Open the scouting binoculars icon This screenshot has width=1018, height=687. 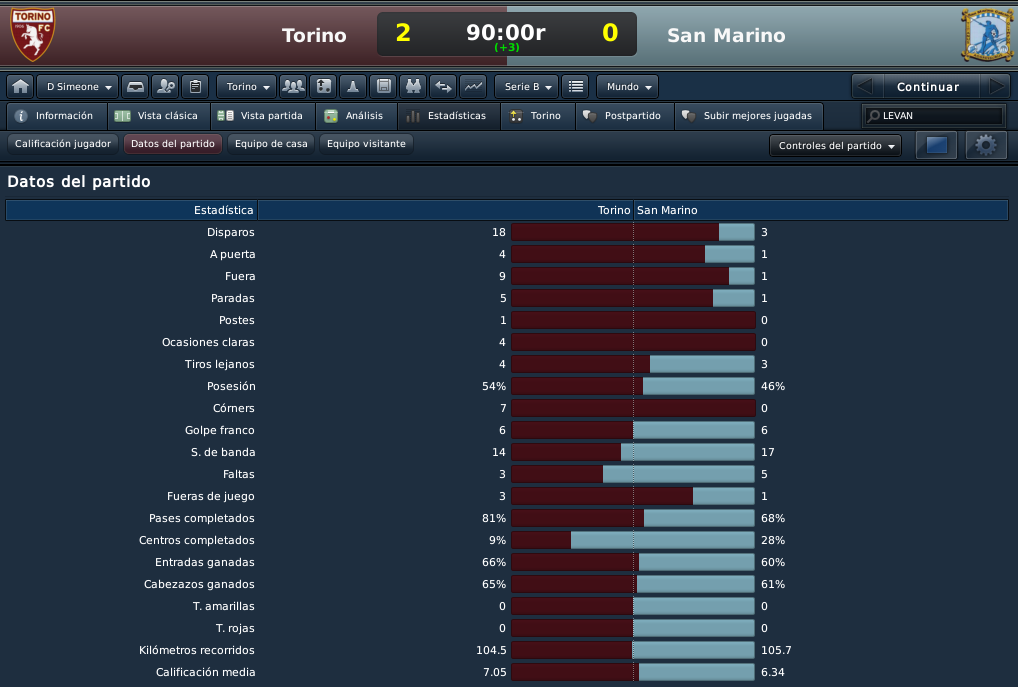pos(413,86)
